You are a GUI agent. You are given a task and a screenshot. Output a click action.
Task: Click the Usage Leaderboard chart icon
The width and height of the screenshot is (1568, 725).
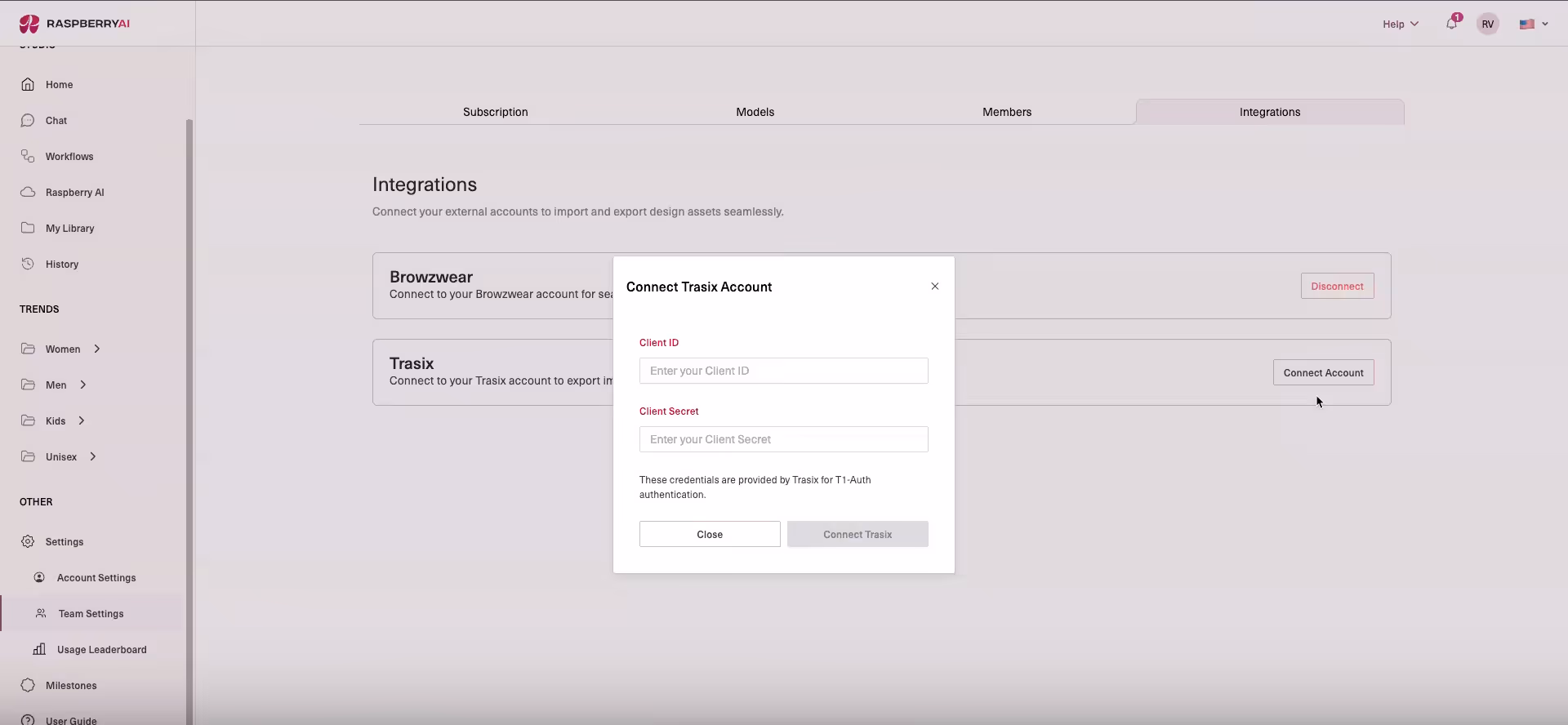click(39, 649)
